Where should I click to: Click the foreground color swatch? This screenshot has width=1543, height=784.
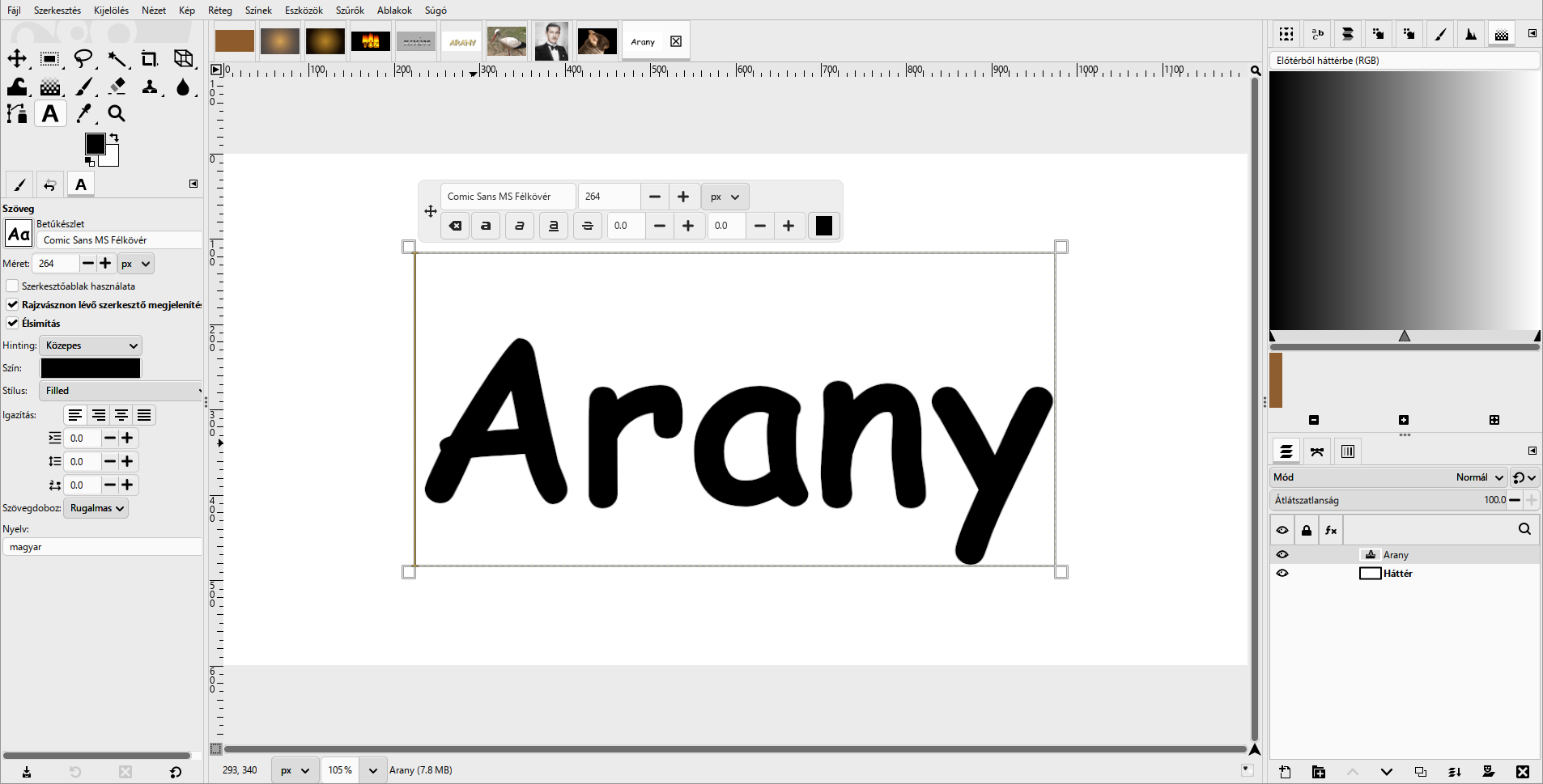[x=95, y=143]
